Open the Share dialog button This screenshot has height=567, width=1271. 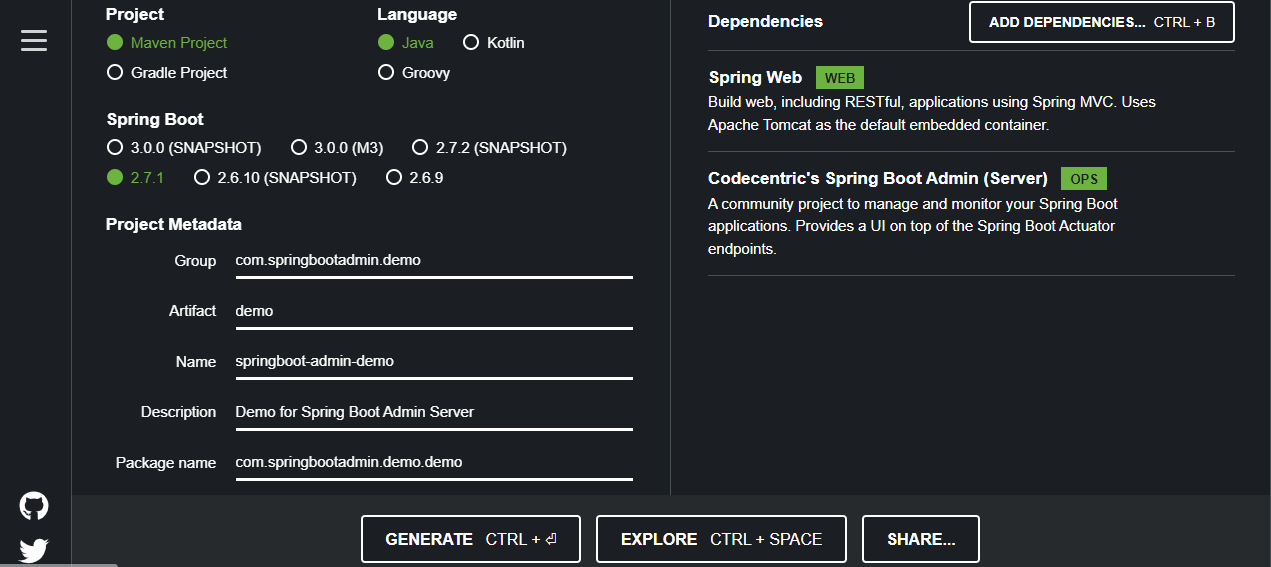tap(920, 539)
